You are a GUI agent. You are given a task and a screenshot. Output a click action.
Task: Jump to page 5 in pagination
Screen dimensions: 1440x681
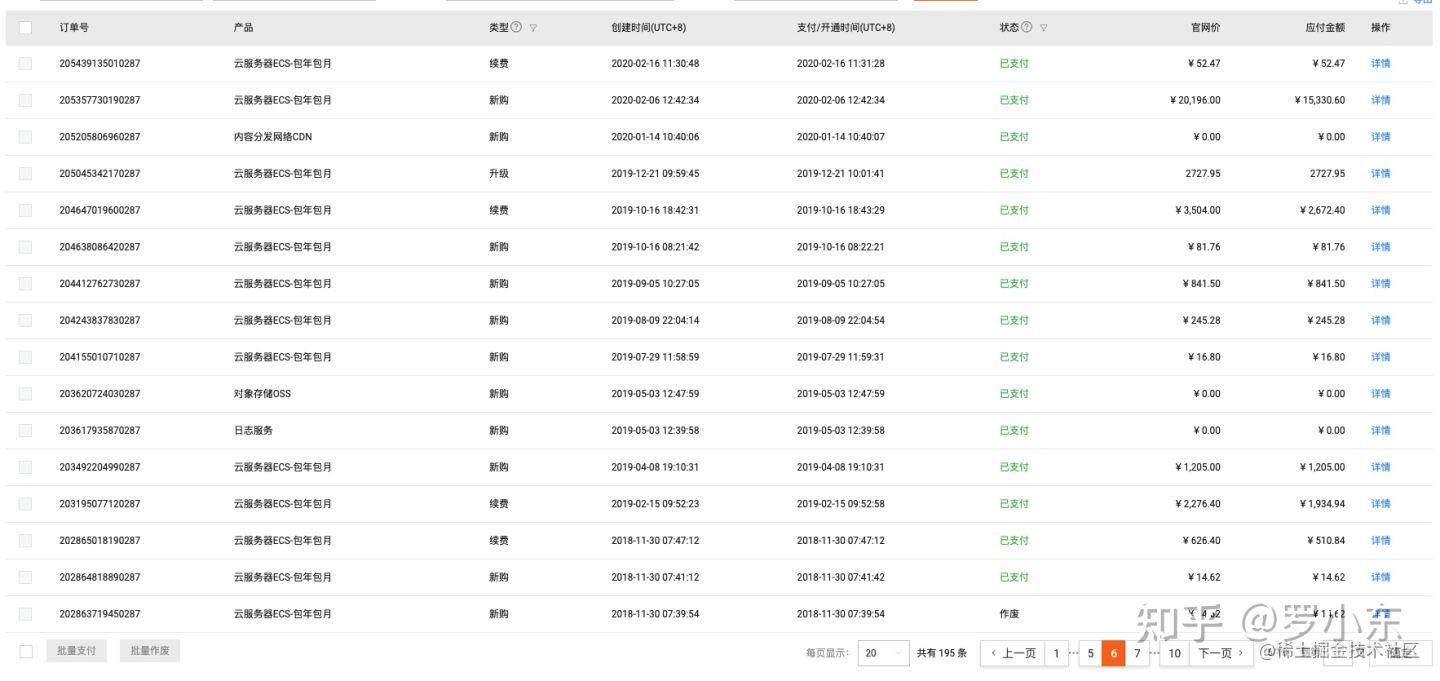[x=1091, y=653]
